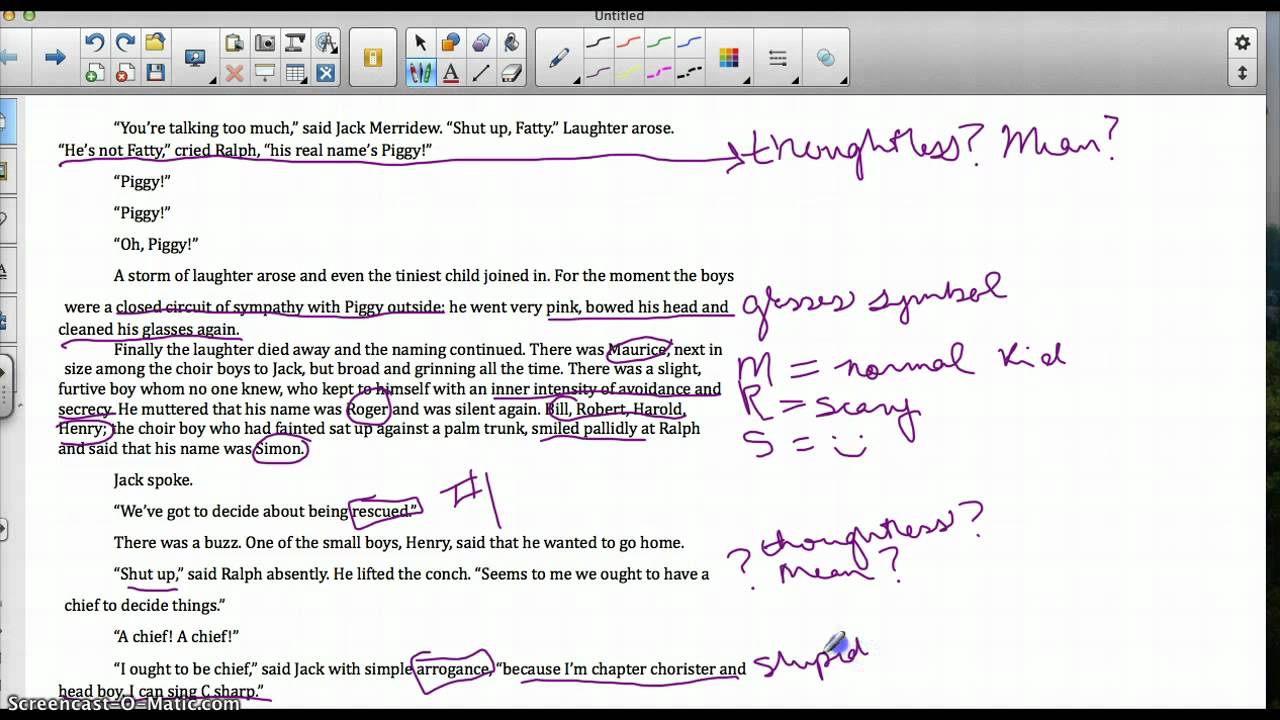Pick the blue pen line style

[x=689, y=42]
